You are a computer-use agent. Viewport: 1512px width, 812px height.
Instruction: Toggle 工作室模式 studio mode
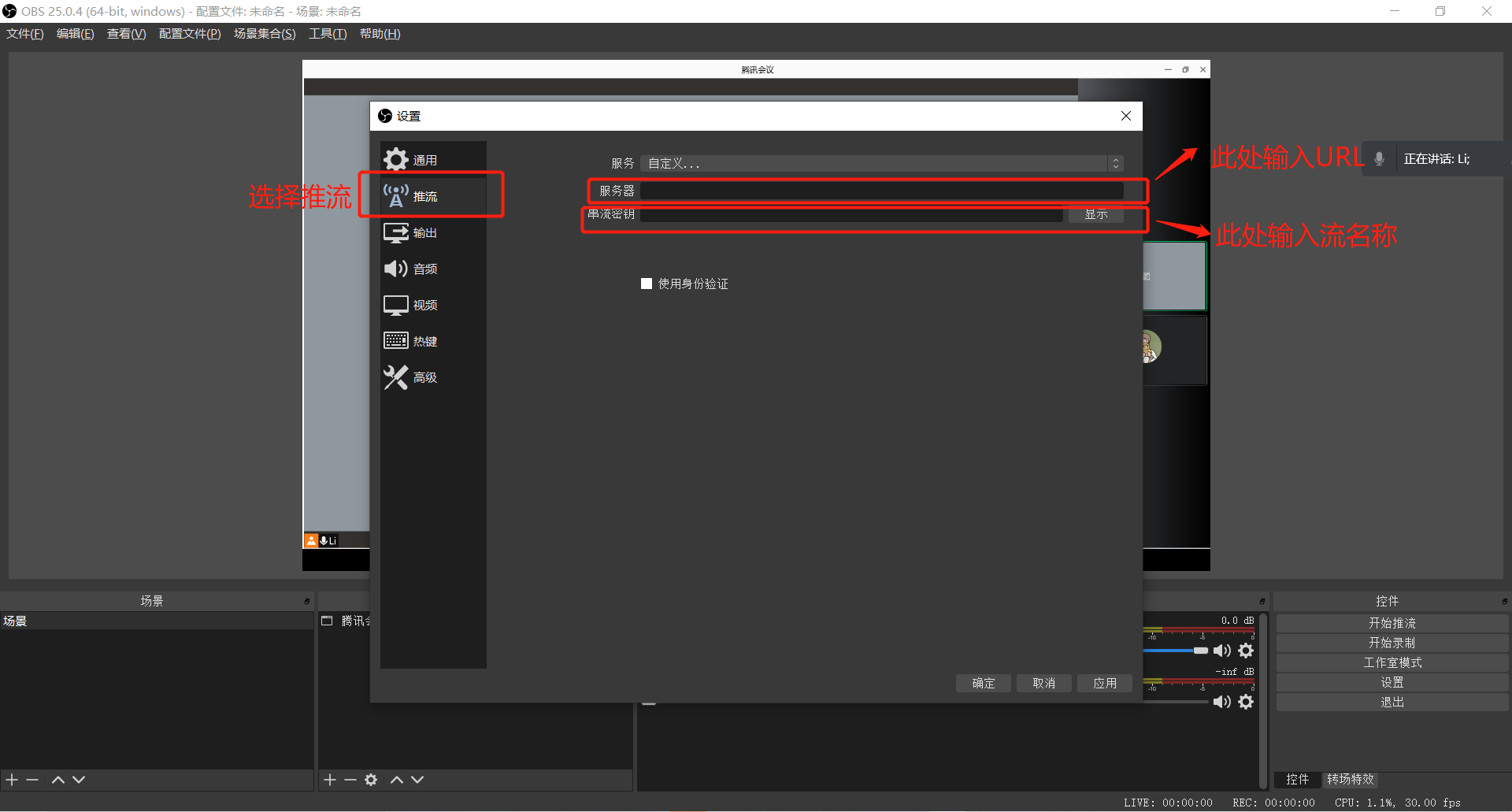1392,662
